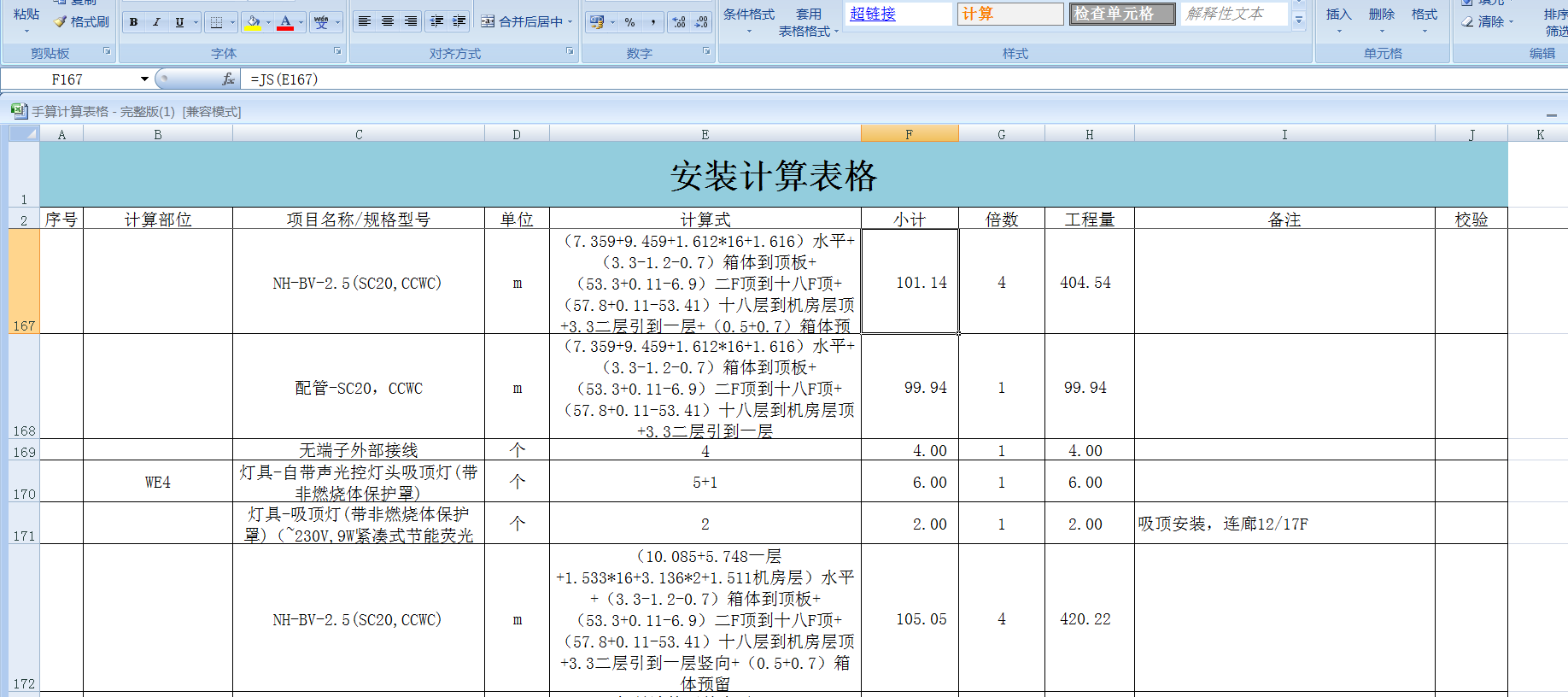
Task: Open Delete (删除) cells menu
Action: 1381,21
